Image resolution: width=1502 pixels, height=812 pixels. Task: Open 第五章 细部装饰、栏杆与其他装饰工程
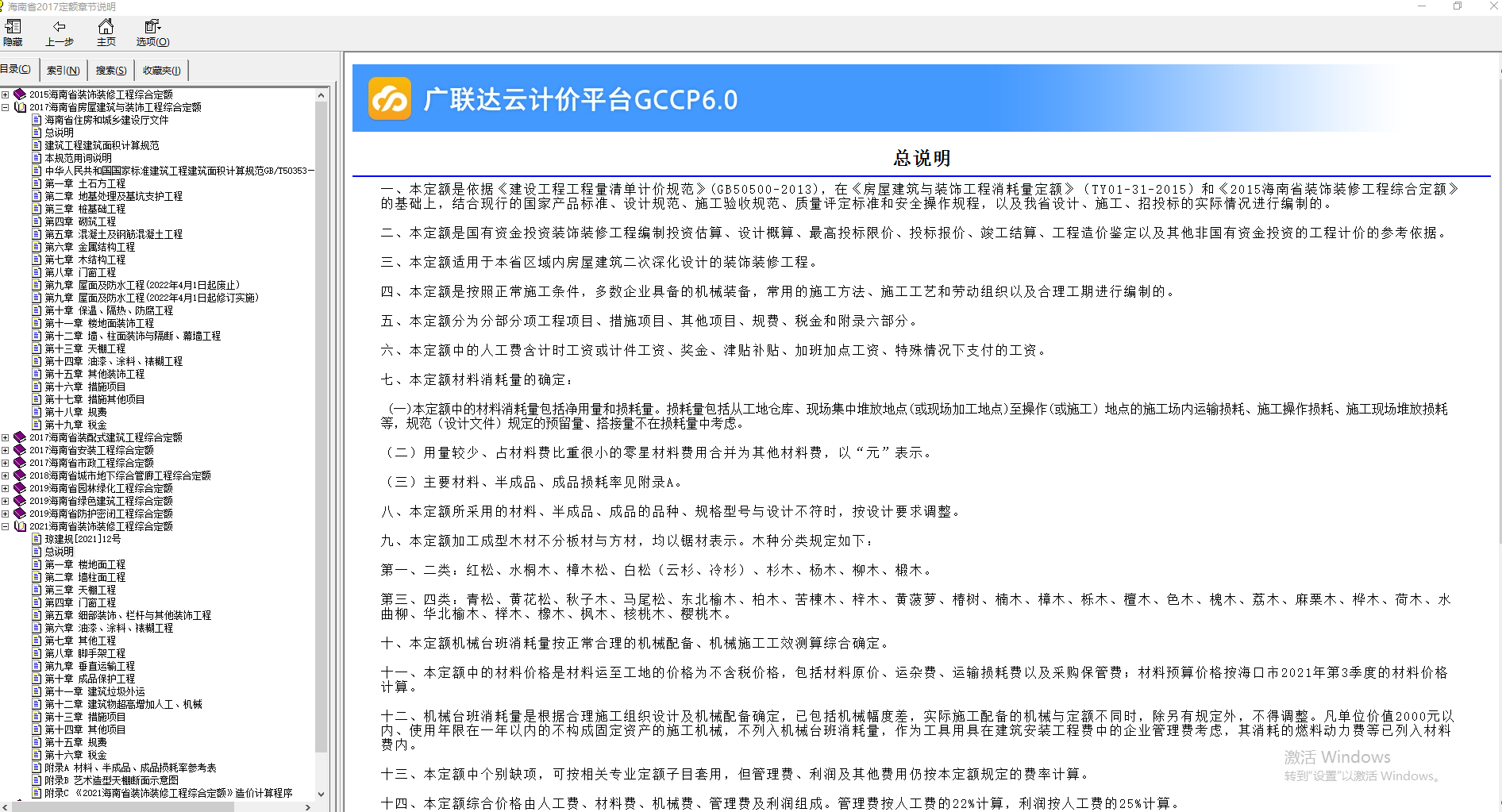tap(128, 615)
